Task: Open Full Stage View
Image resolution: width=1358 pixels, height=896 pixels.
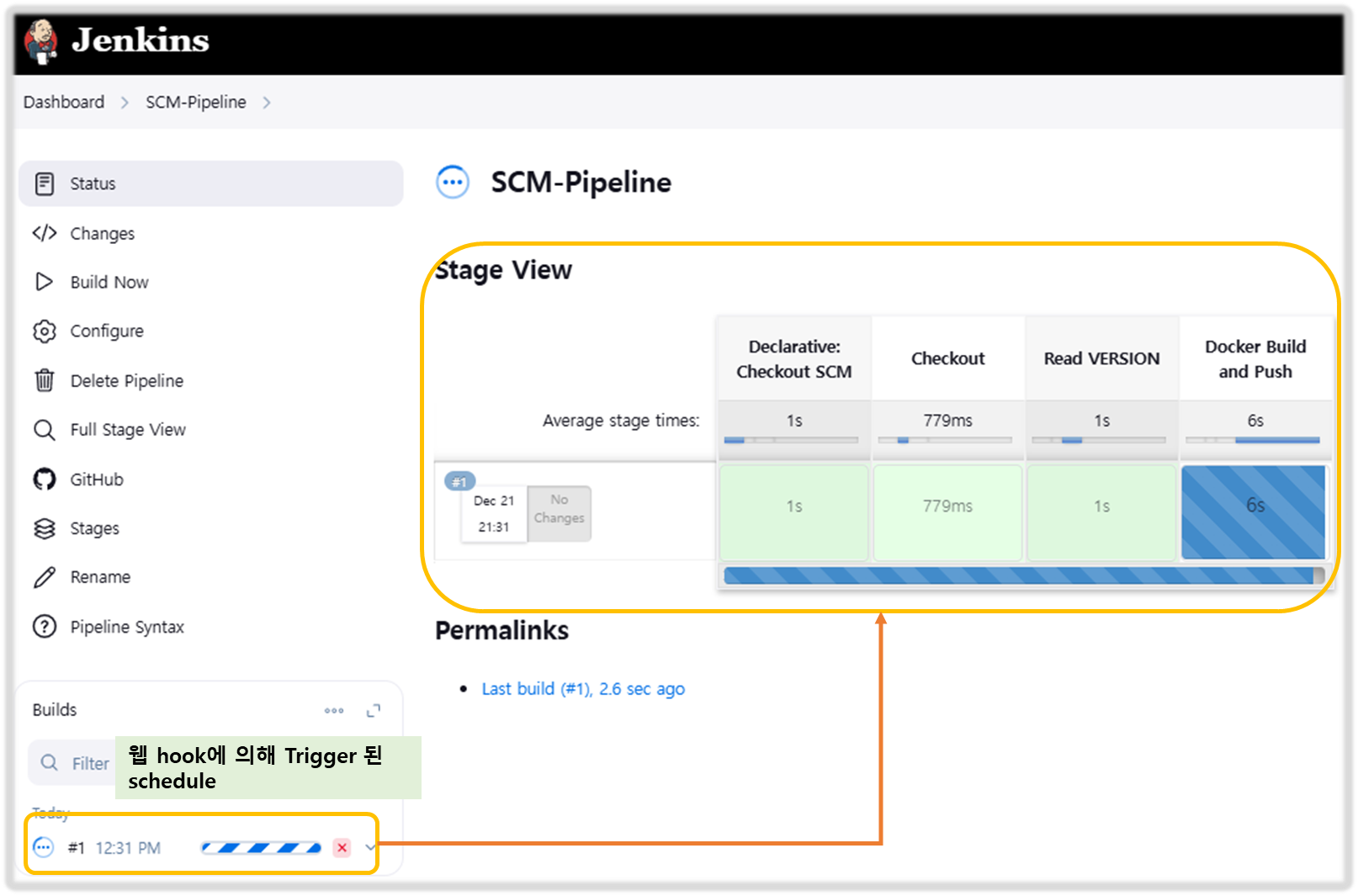Action: [128, 430]
